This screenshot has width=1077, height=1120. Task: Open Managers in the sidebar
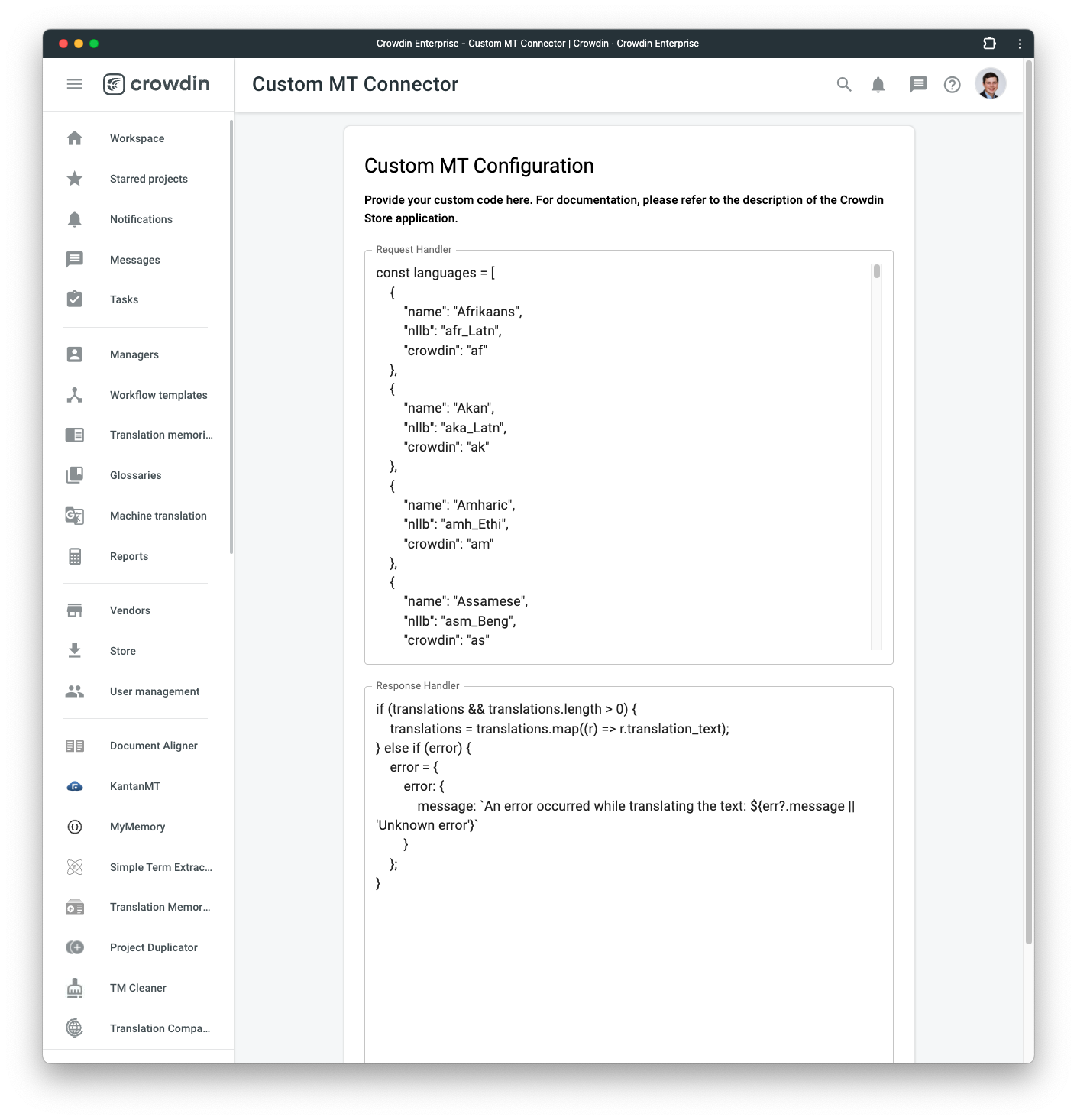point(134,354)
